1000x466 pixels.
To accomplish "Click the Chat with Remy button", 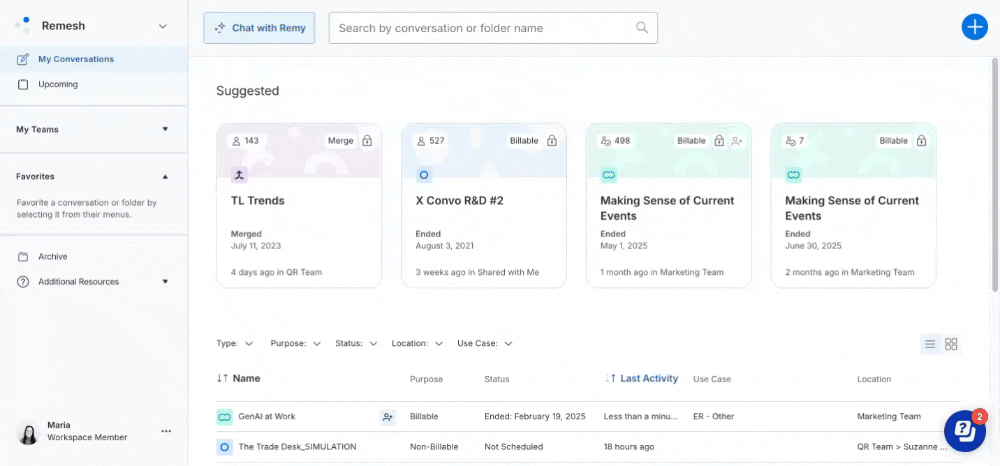I will click(x=260, y=28).
